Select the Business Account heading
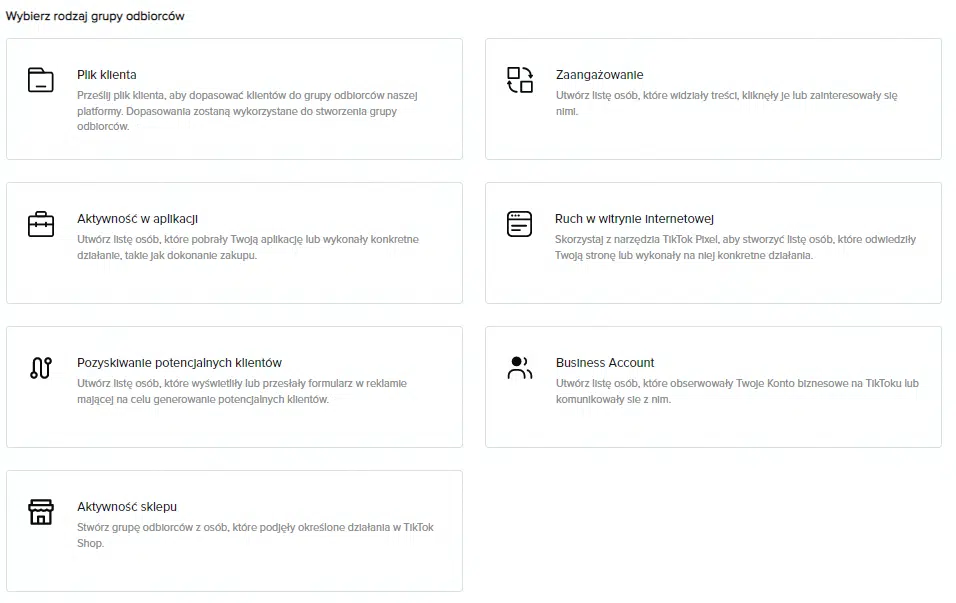The image size is (956, 603). [605, 363]
